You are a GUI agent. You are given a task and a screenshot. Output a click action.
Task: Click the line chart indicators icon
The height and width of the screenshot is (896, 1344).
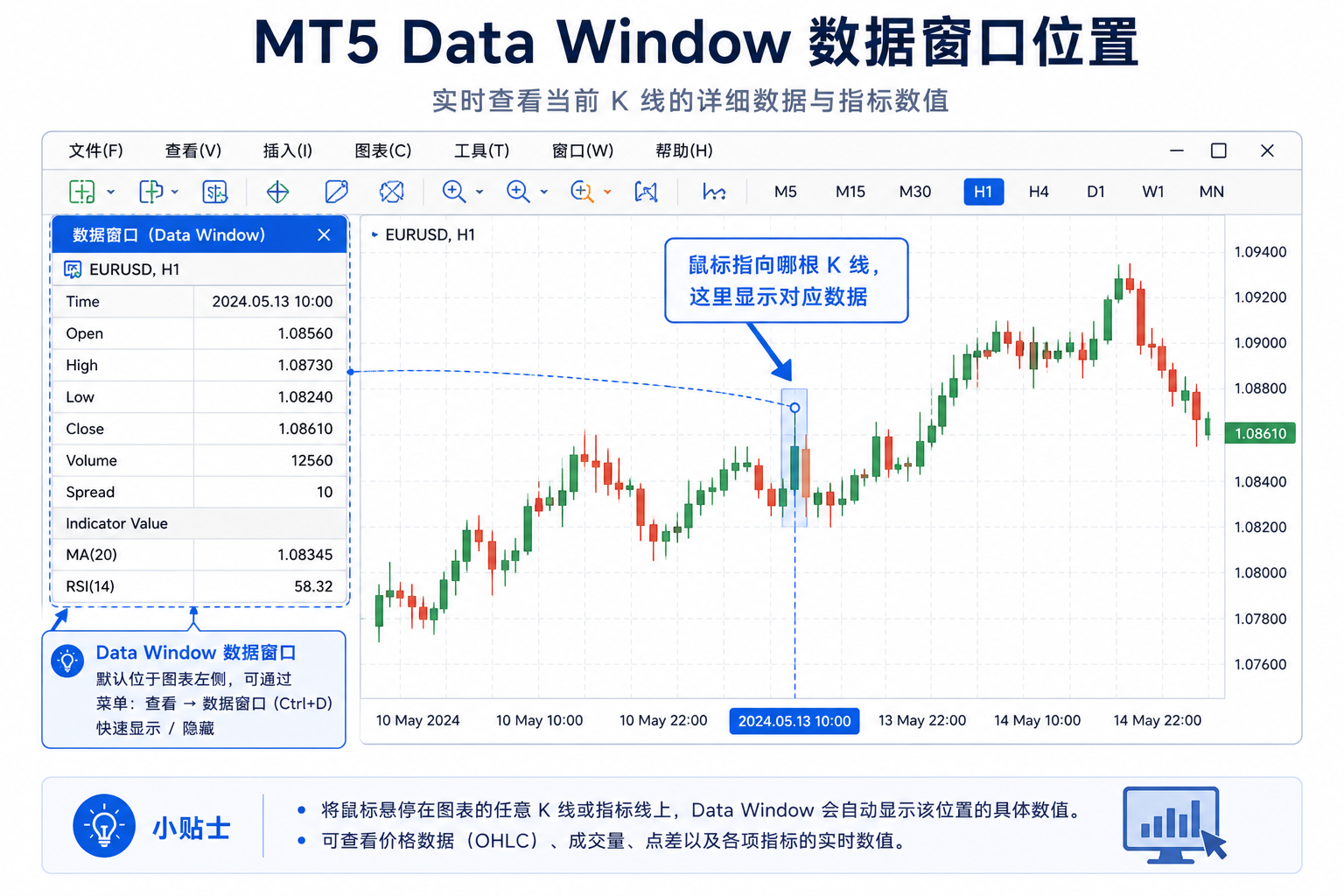(714, 192)
